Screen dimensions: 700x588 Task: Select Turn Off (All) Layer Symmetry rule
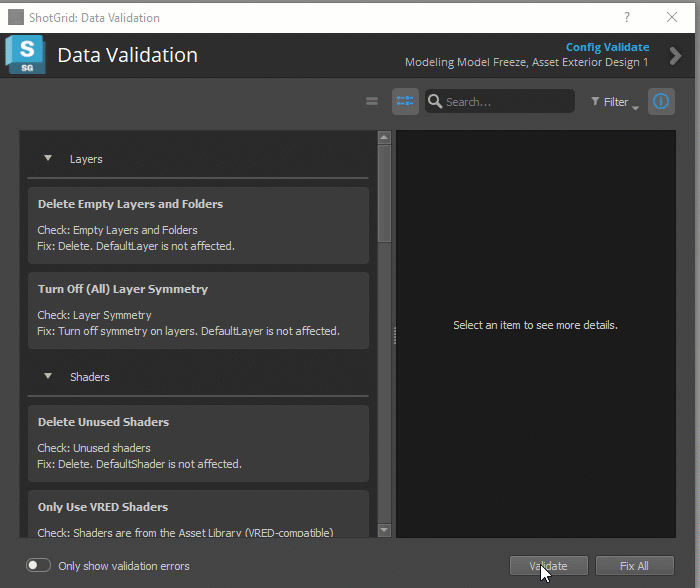[x=198, y=310]
